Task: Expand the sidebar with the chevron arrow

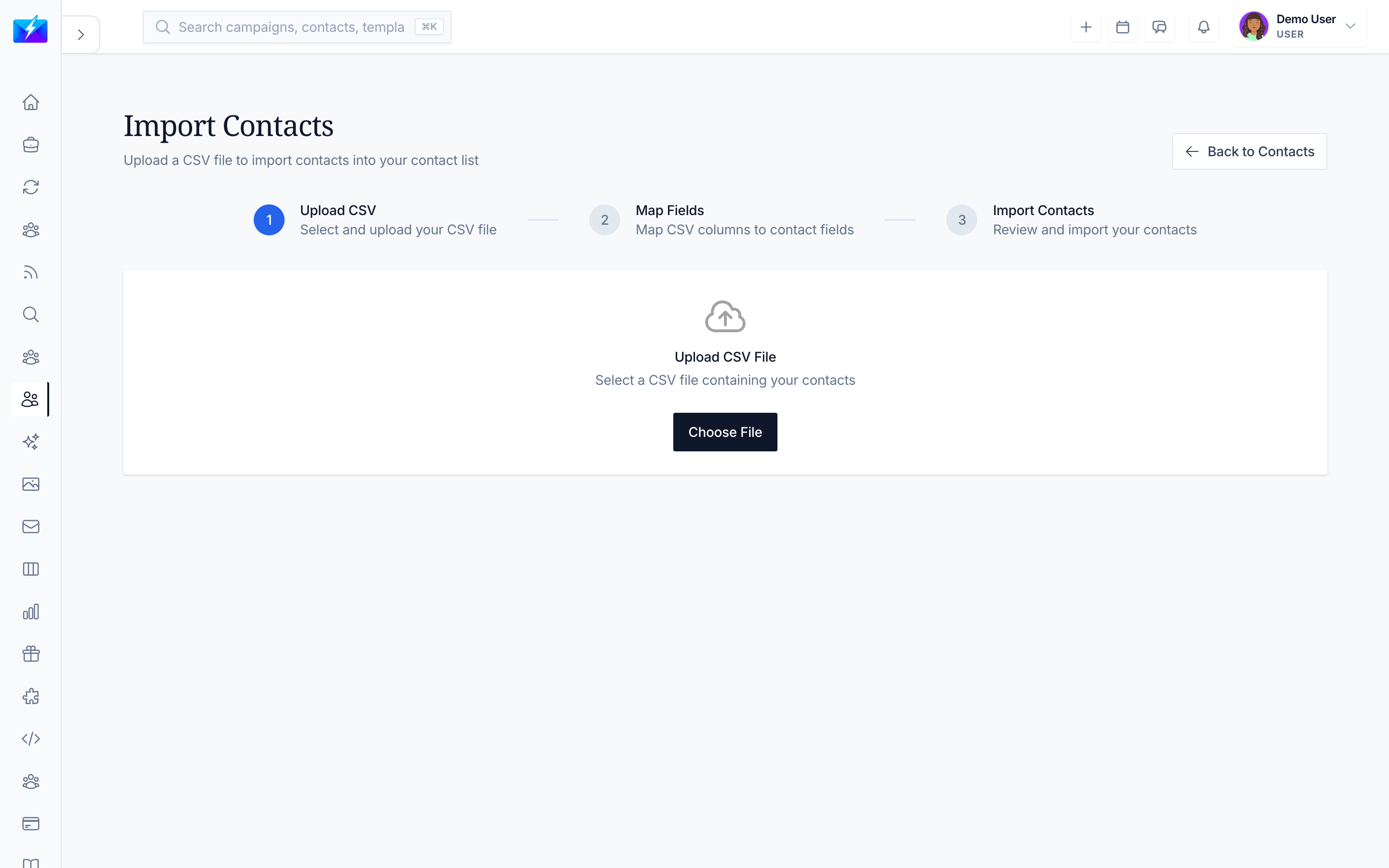Action: (x=81, y=34)
